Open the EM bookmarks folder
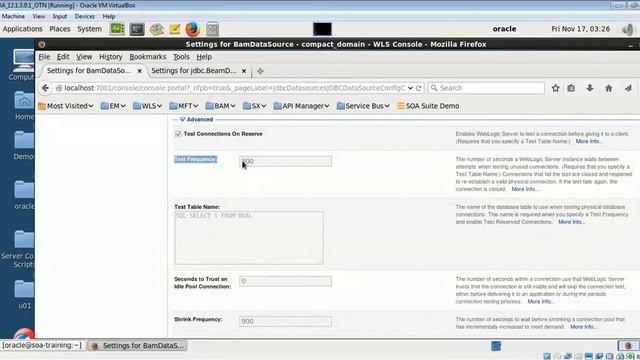 (113, 106)
